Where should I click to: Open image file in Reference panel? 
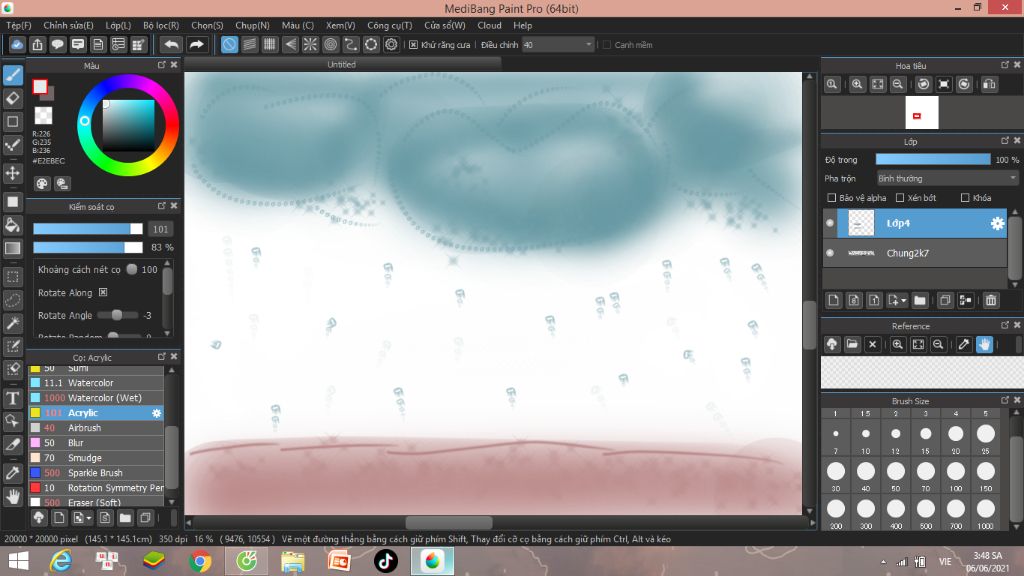tap(852, 344)
